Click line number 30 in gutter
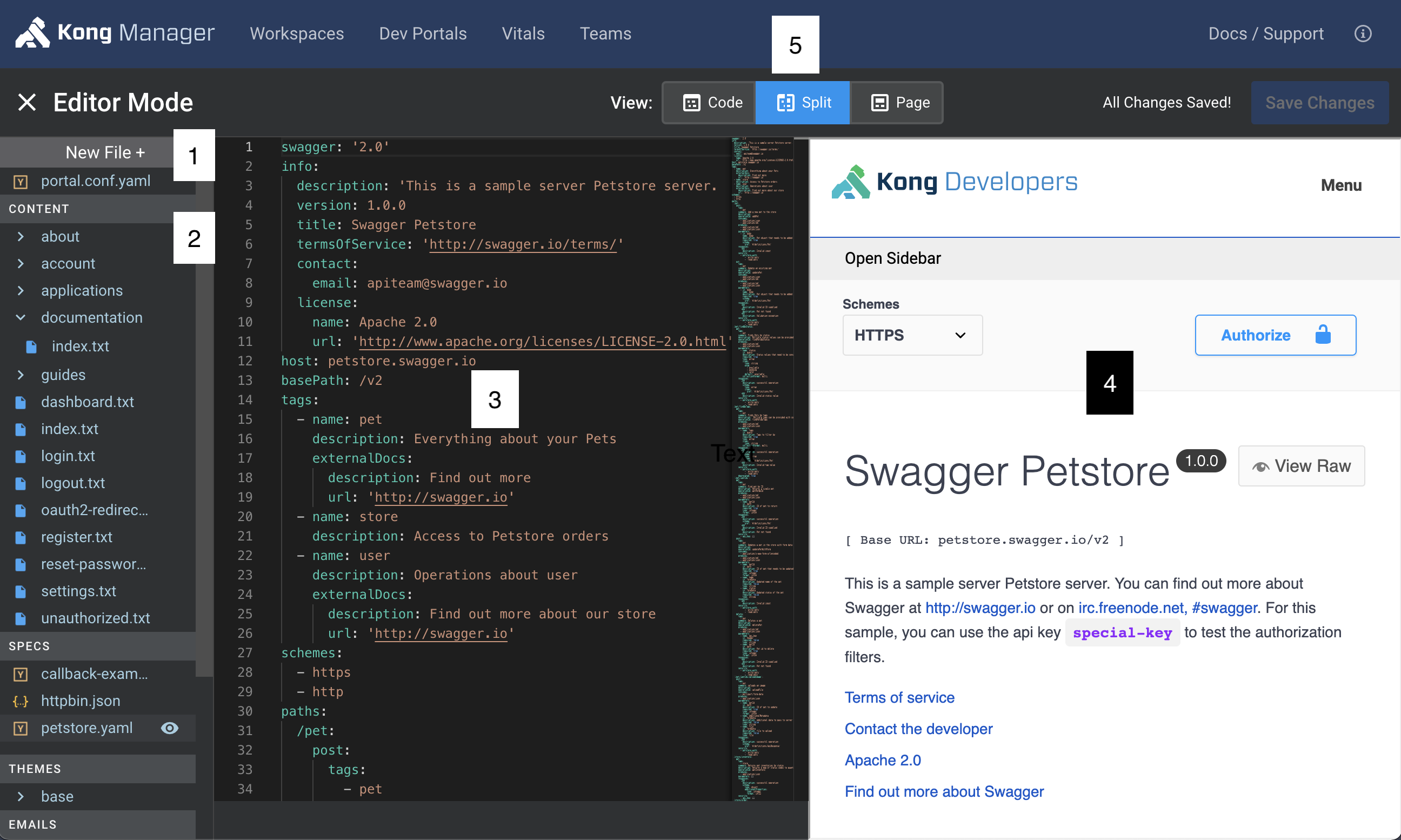This screenshot has width=1401, height=840. pos(244,711)
